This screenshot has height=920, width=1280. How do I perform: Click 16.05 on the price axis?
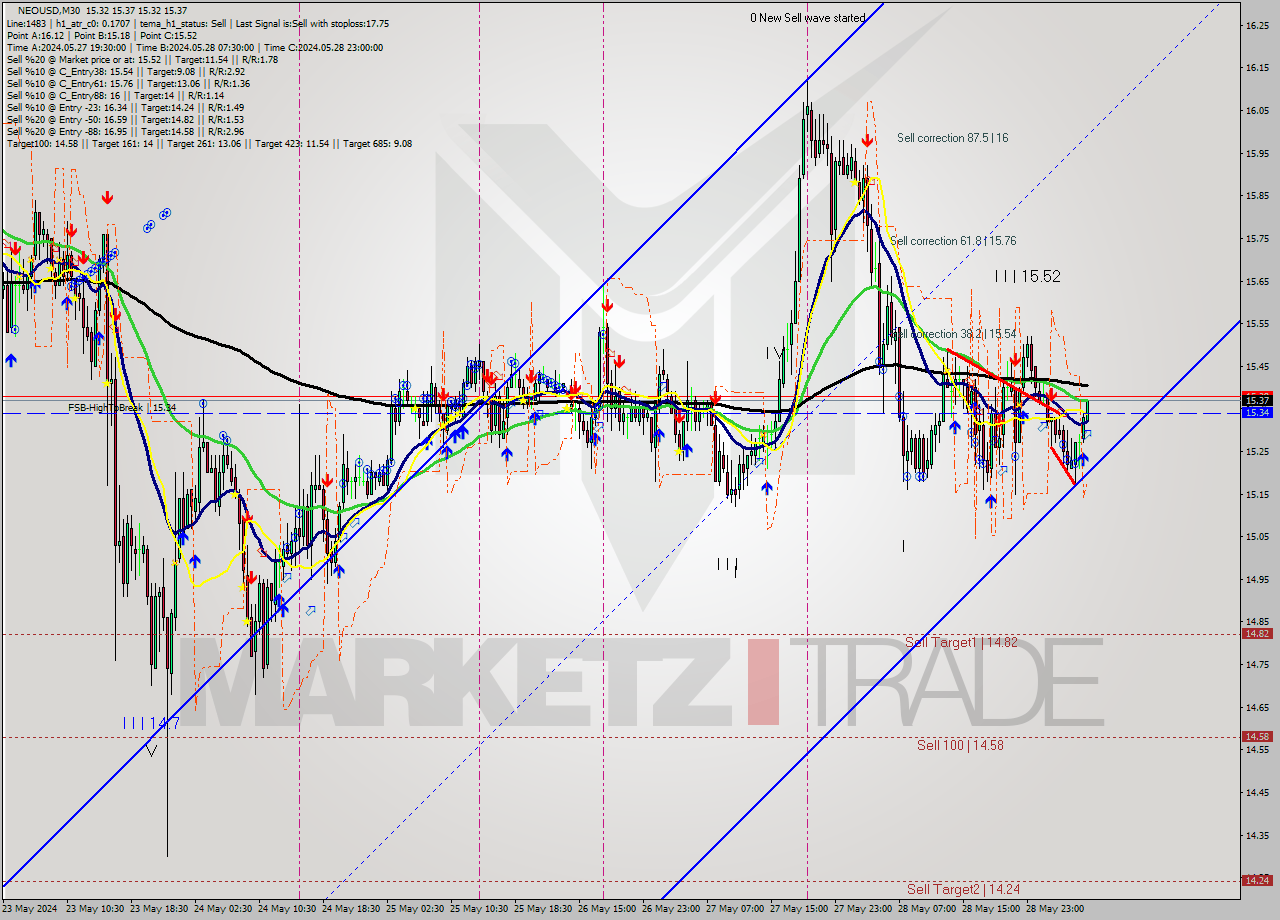coord(1257,111)
